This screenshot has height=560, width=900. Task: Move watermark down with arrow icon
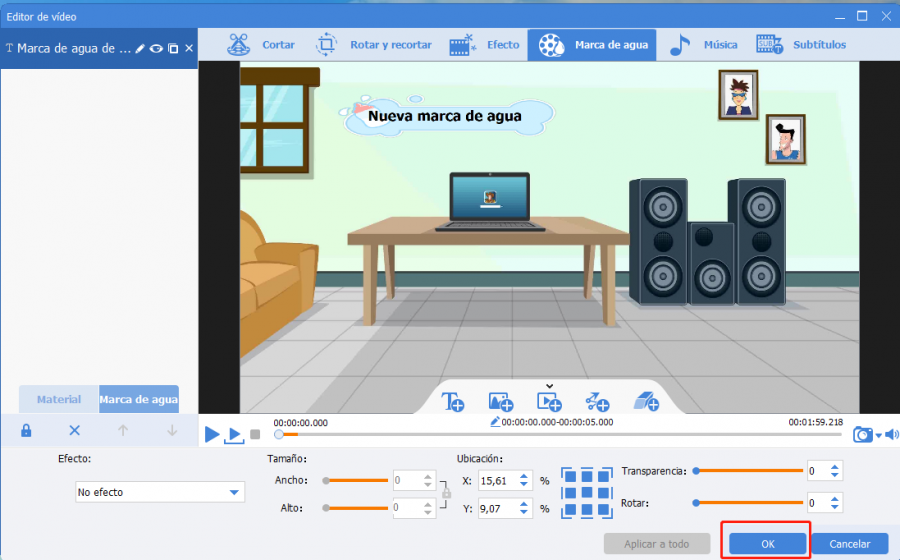(x=172, y=430)
